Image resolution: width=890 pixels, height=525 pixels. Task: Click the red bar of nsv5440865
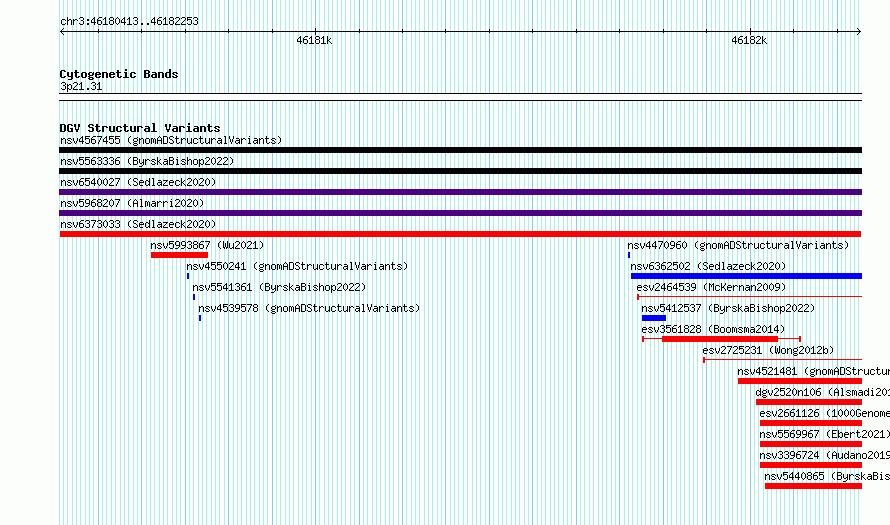813,486
